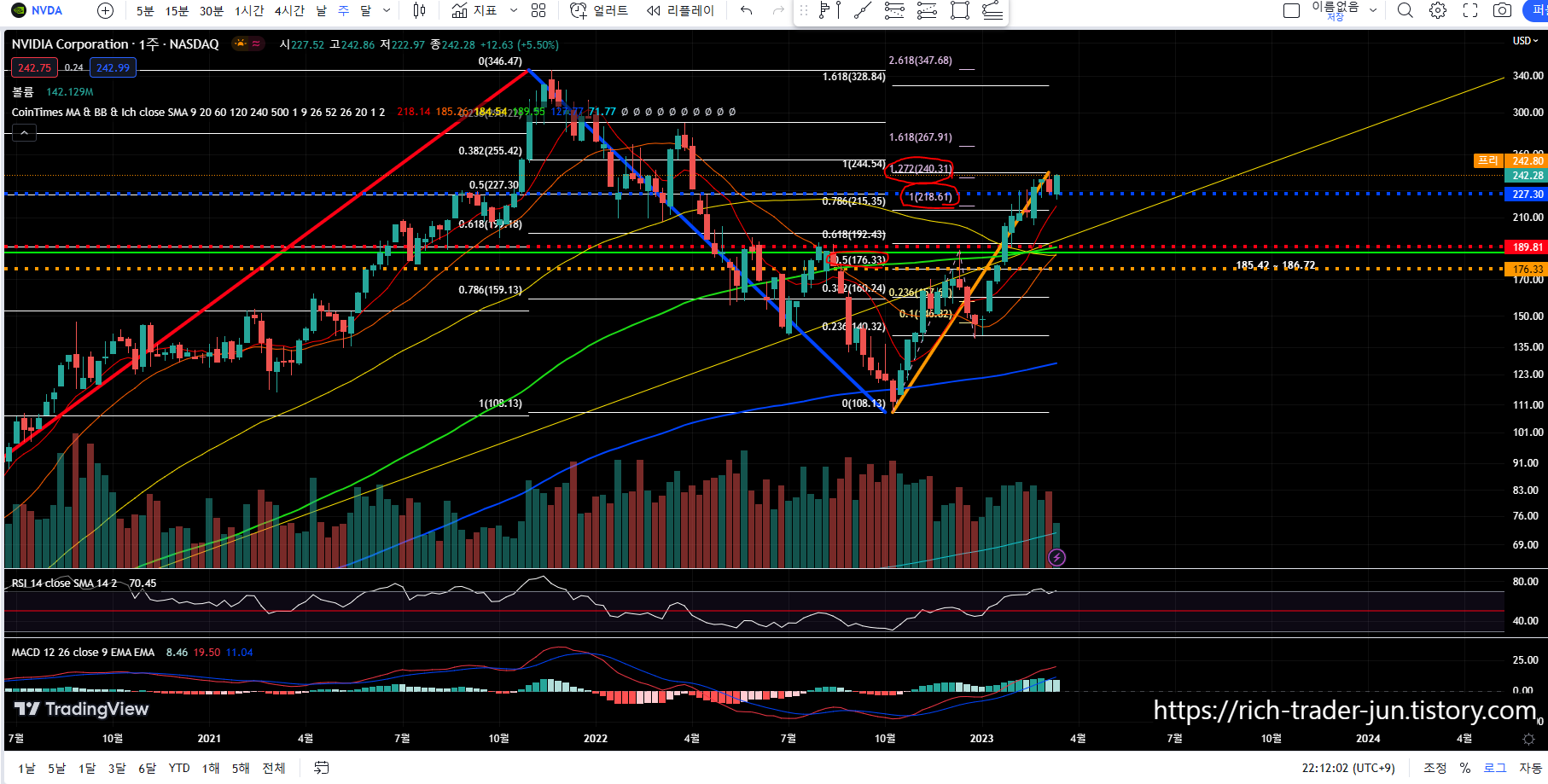Select the 30분 timeframe
The height and width of the screenshot is (784, 1548).
[211, 10]
